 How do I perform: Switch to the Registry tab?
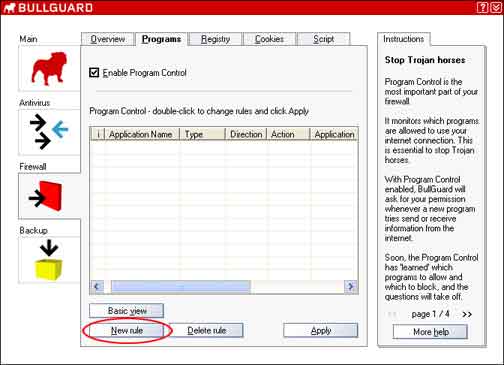[x=215, y=39]
